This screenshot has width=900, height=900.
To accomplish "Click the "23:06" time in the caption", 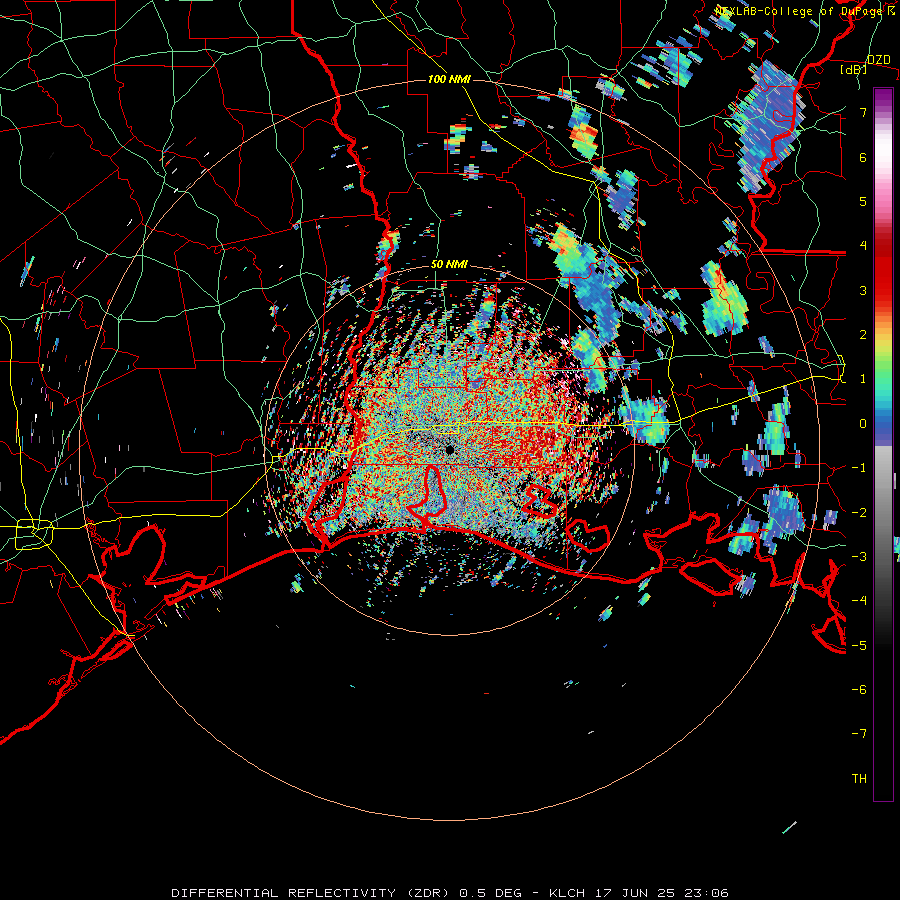I will 705,893.
